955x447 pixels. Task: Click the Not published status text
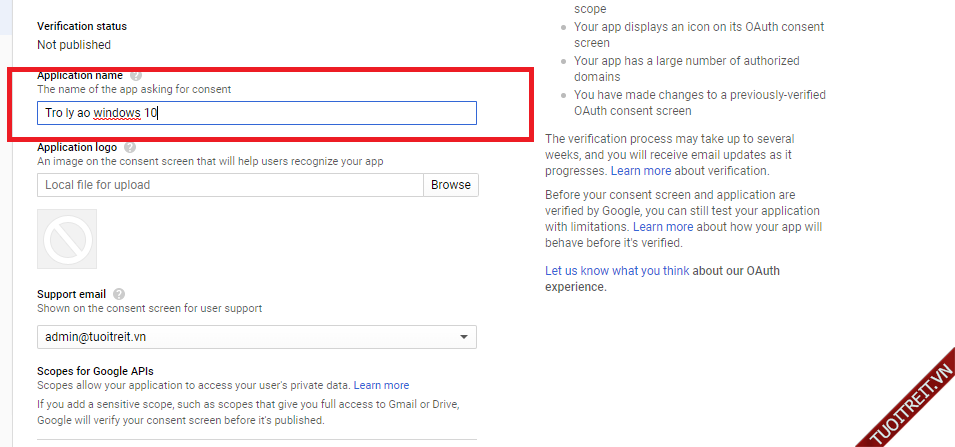pyautogui.click(x=74, y=45)
